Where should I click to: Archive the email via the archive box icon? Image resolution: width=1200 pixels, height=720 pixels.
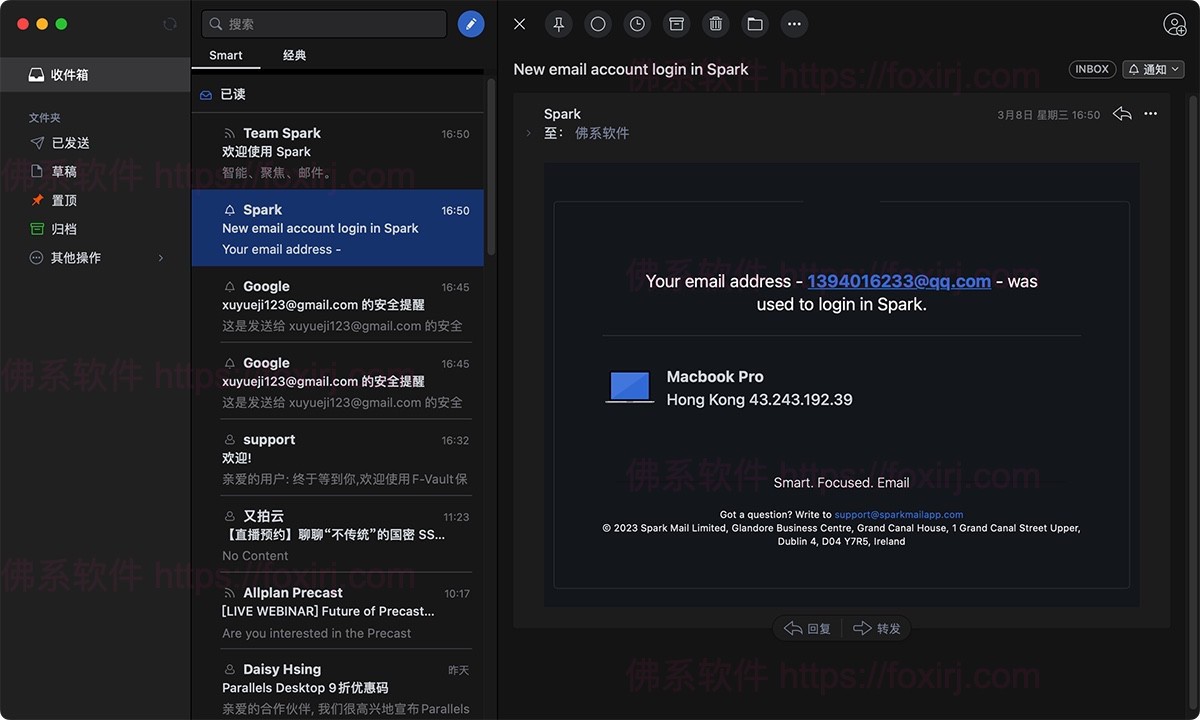pos(676,24)
